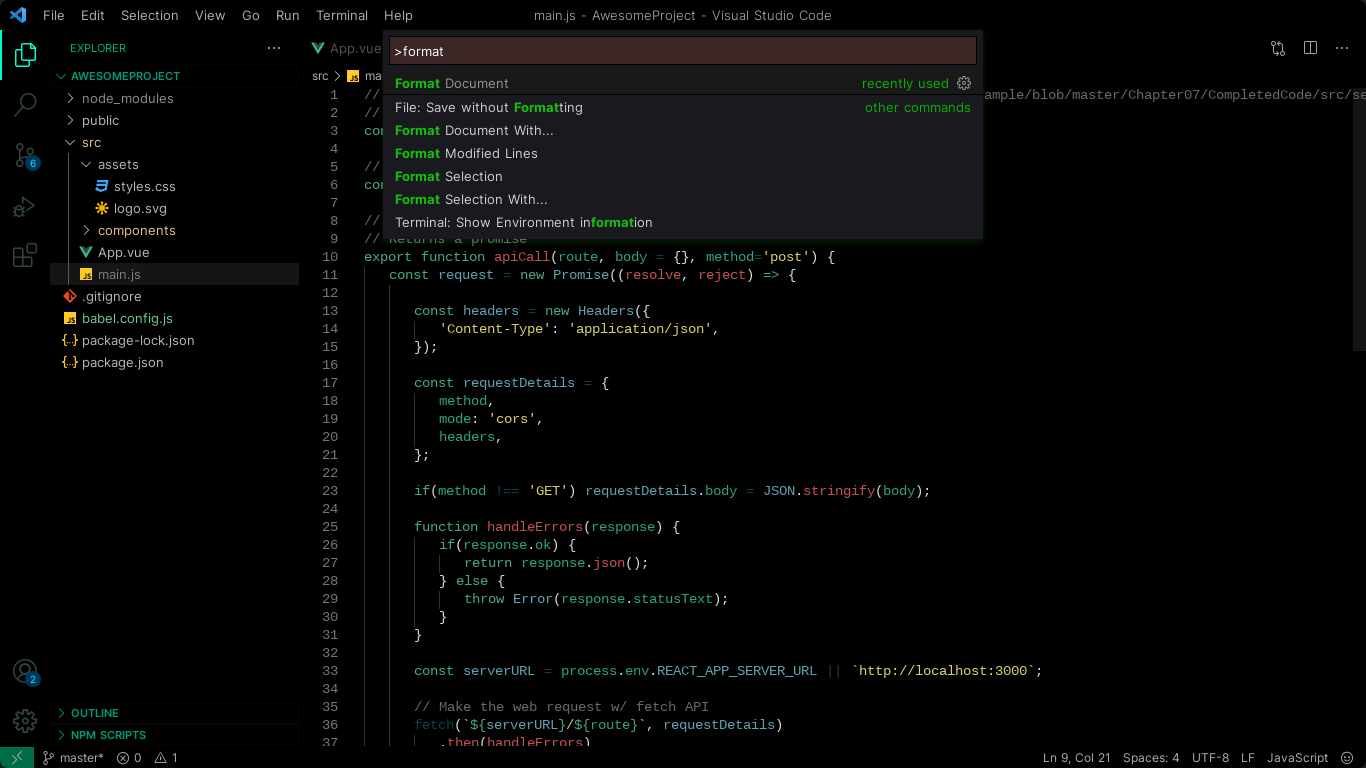Open the View menu
The image size is (1366, 768).
210,15
